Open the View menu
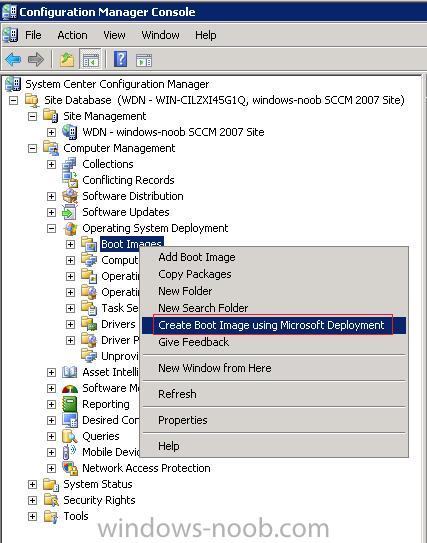 (114, 35)
